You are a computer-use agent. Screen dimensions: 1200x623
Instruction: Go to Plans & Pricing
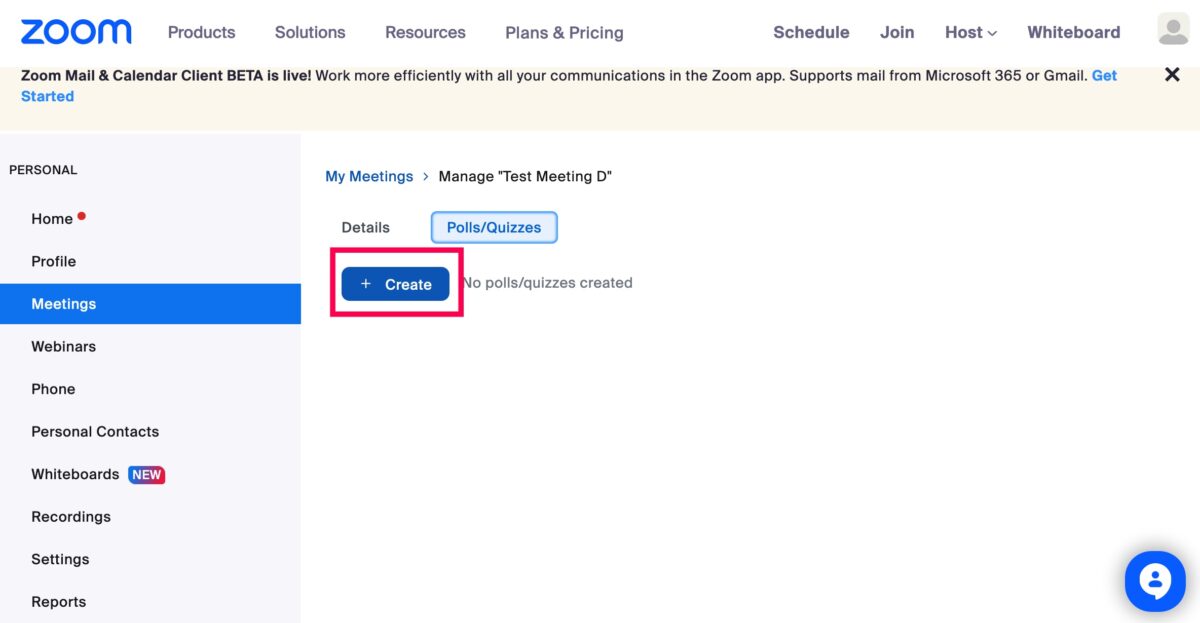pyautogui.click(x=564, y=33)
